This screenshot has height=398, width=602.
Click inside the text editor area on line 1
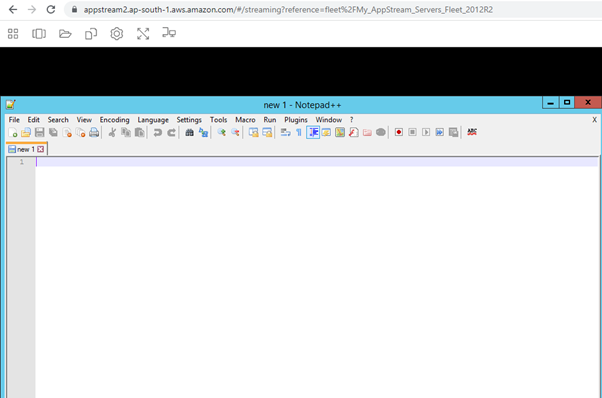pyautogui.click(x=317, y=162)
